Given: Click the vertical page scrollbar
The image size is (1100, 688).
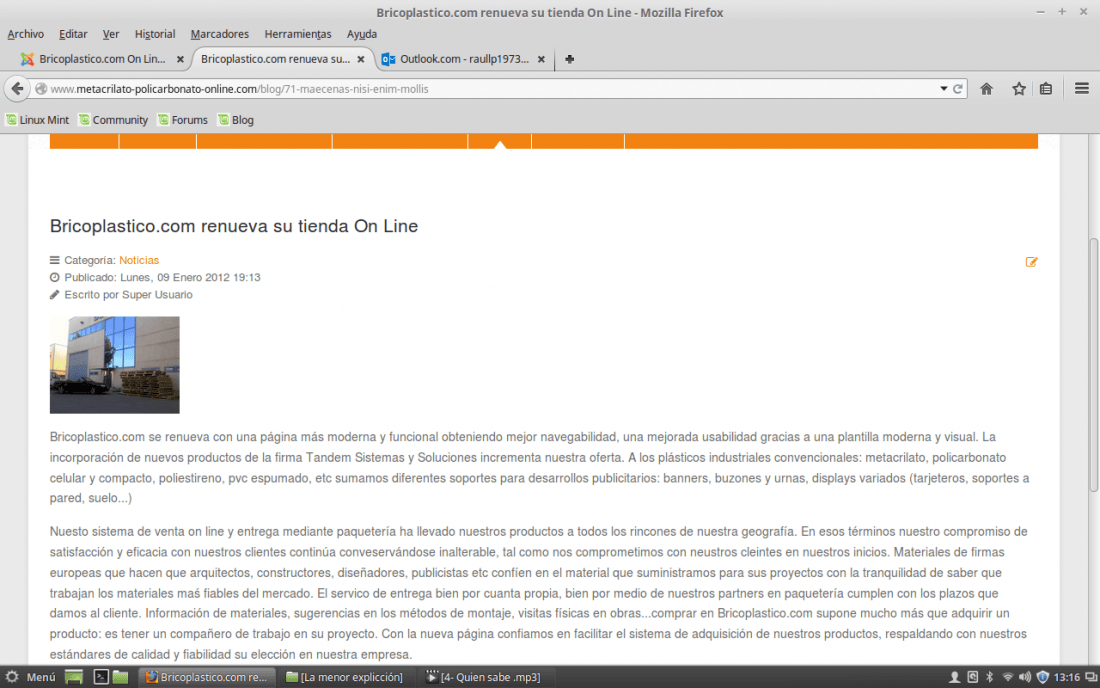Looking at the screenshot, I should click(1093, 365).
